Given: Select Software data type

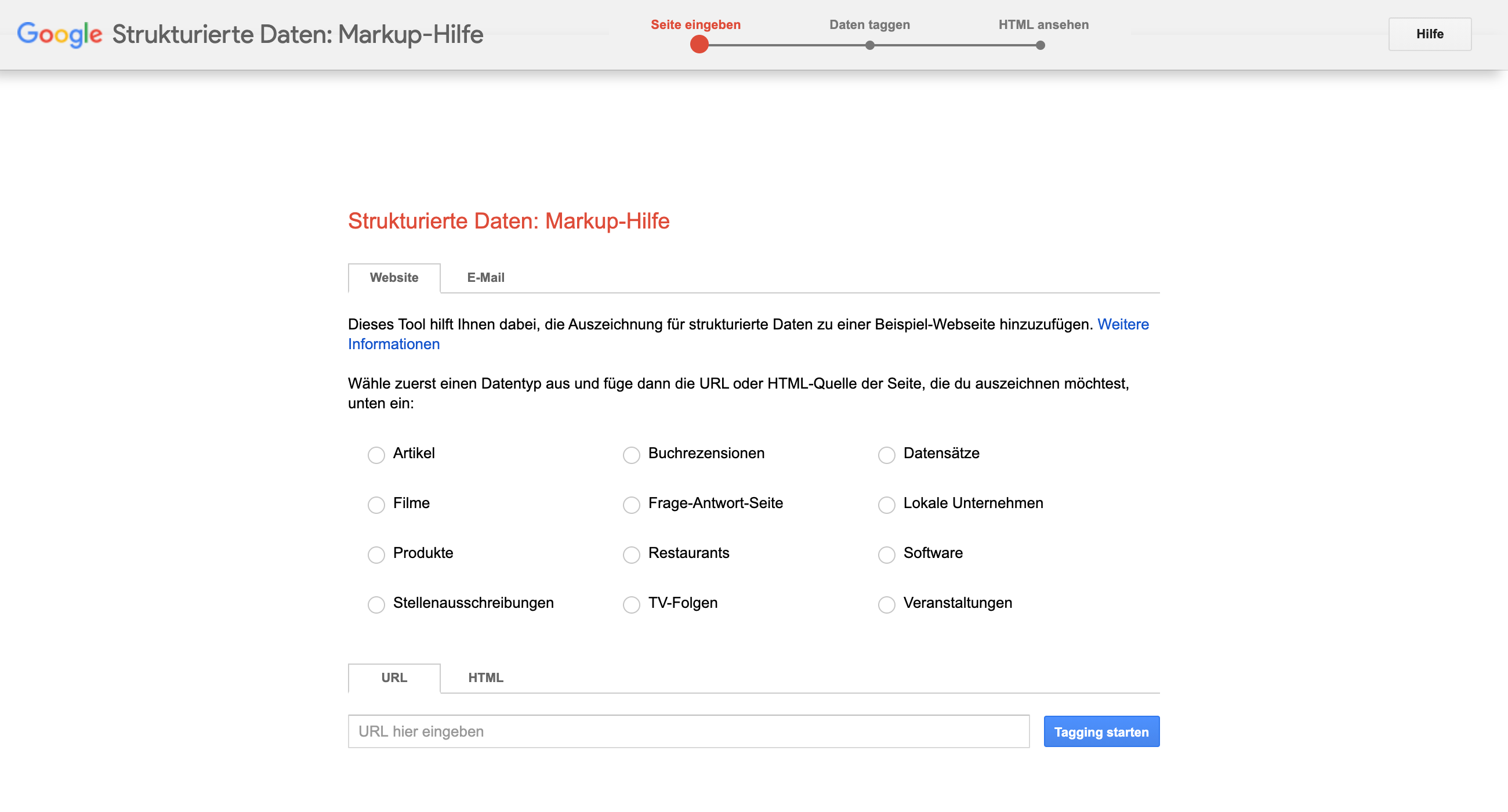Looking at the screenshot, I should [886, 554].
